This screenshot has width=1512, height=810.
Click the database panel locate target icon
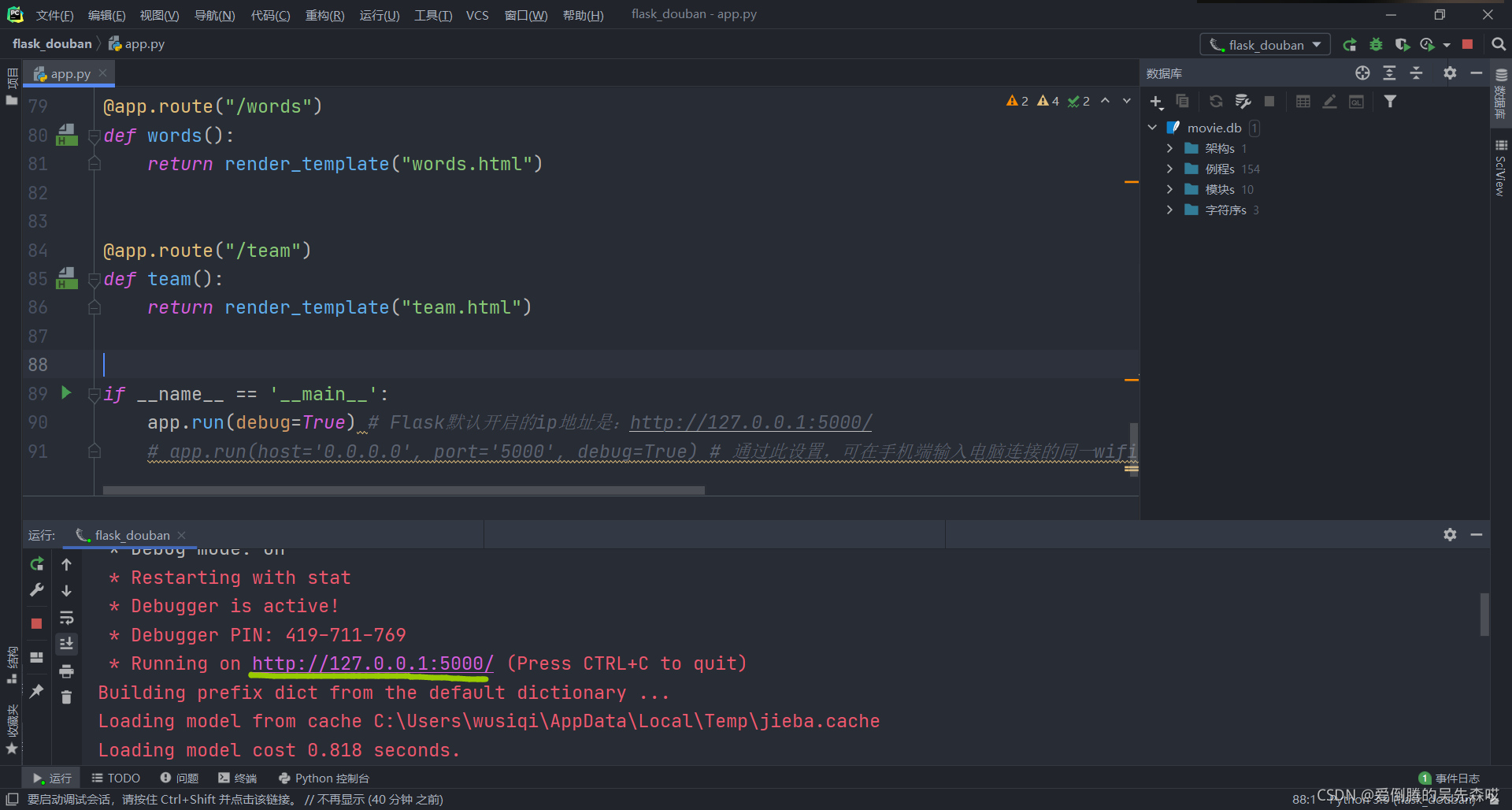click(1362, 73)
